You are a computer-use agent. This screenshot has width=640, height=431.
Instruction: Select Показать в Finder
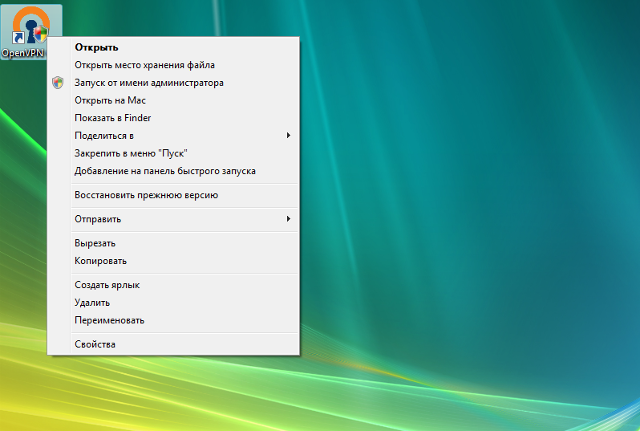pyautogui.click(x=112, y=118)
